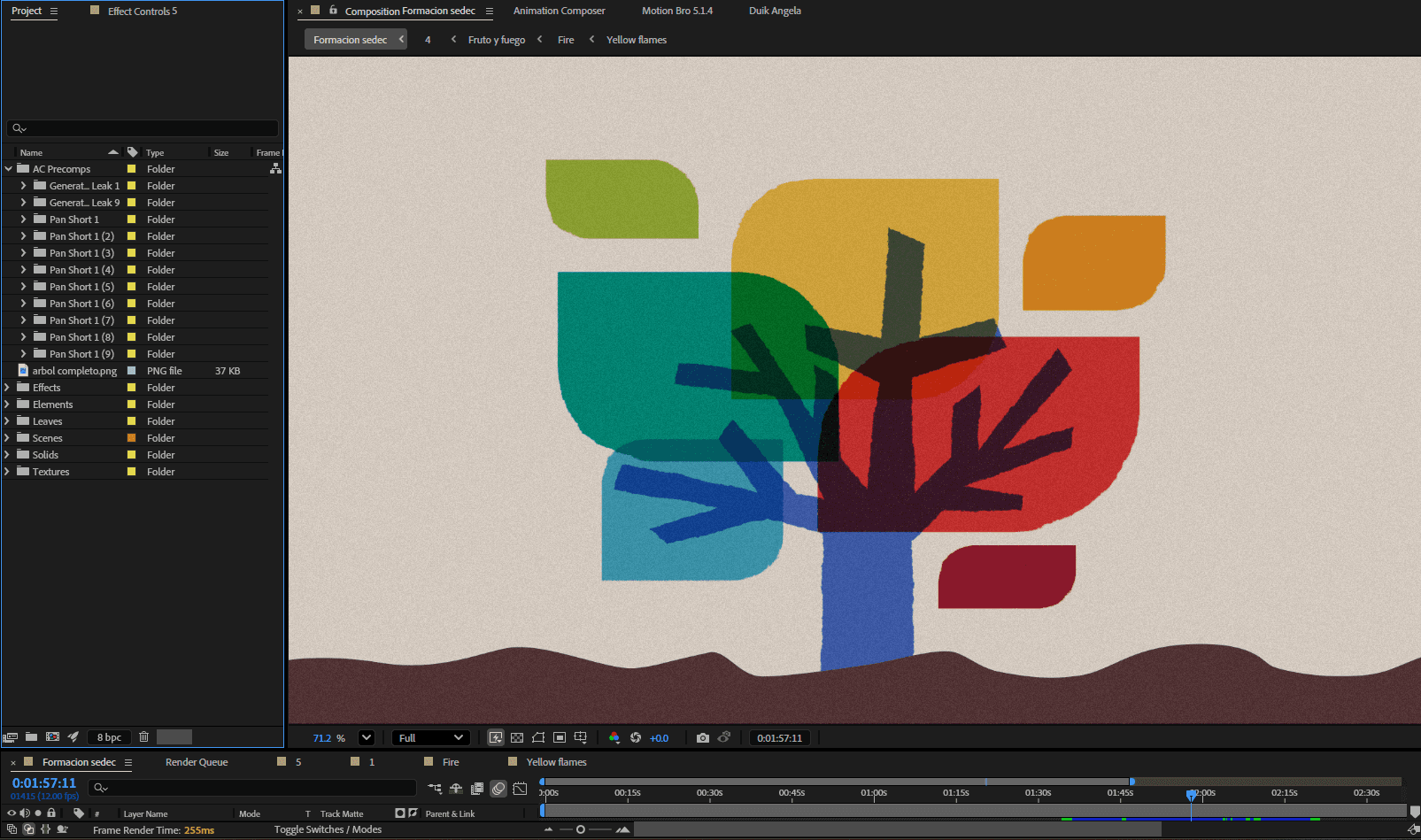The image size is (1421, 840).
Task: Click the Video eye column header
Action: [12, 813]
